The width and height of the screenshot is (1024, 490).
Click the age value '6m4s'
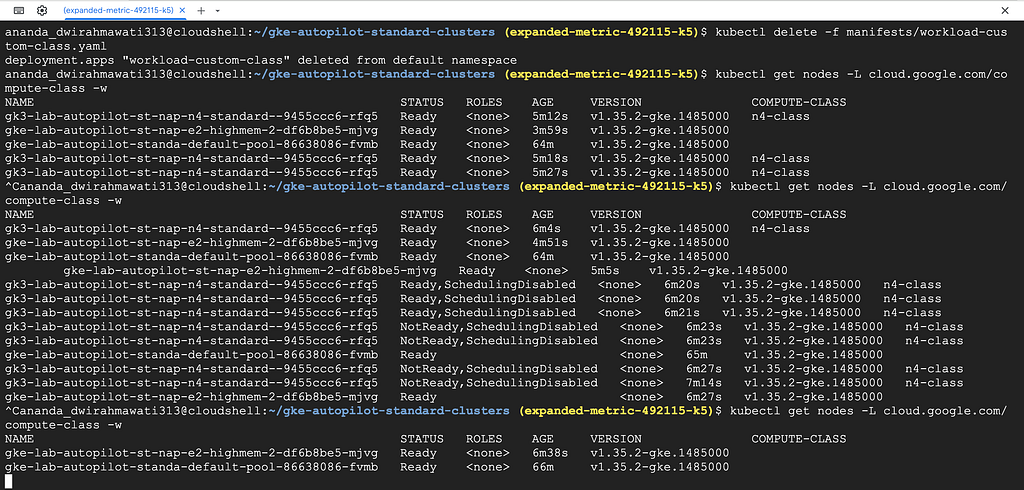click(x=547, y=229)
